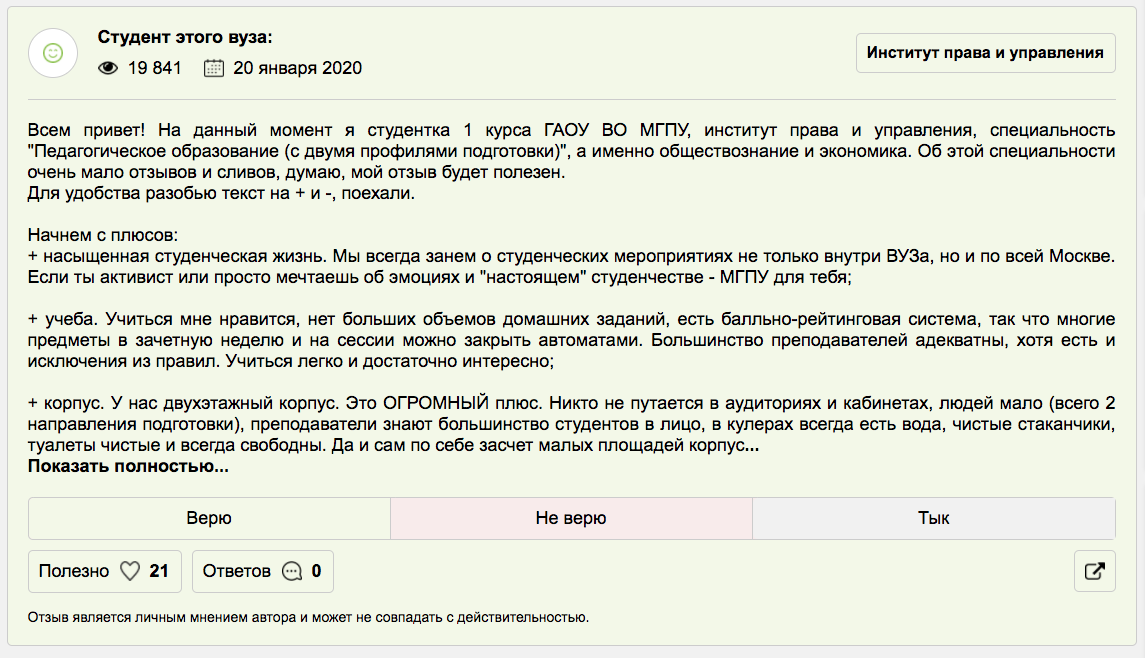Click the green smiley avatar icon
This screenshot has height=658, width=1145.
click(53, 53)
